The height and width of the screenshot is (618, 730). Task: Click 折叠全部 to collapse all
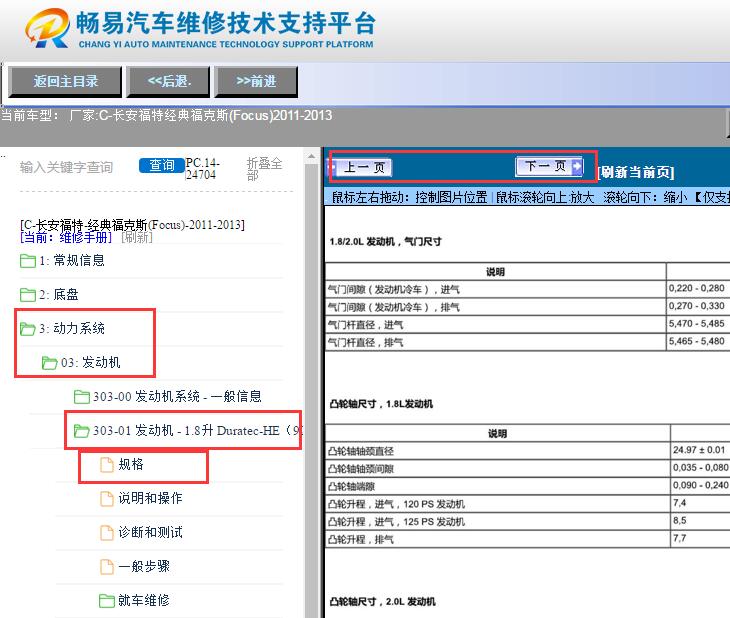(264, 169)
